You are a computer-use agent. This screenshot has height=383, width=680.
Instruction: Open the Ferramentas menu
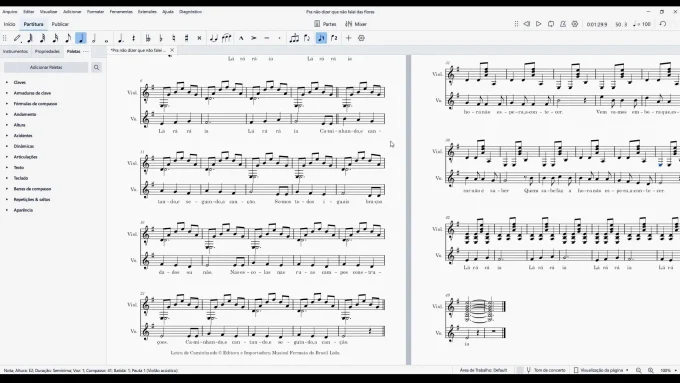(x=121, y=12)
